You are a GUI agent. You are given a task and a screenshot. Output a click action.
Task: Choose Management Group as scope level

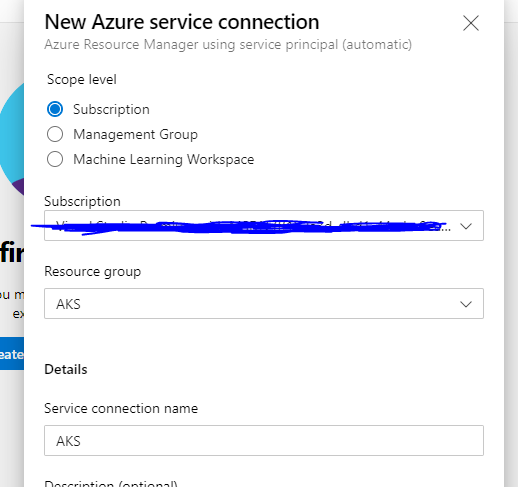55,134
